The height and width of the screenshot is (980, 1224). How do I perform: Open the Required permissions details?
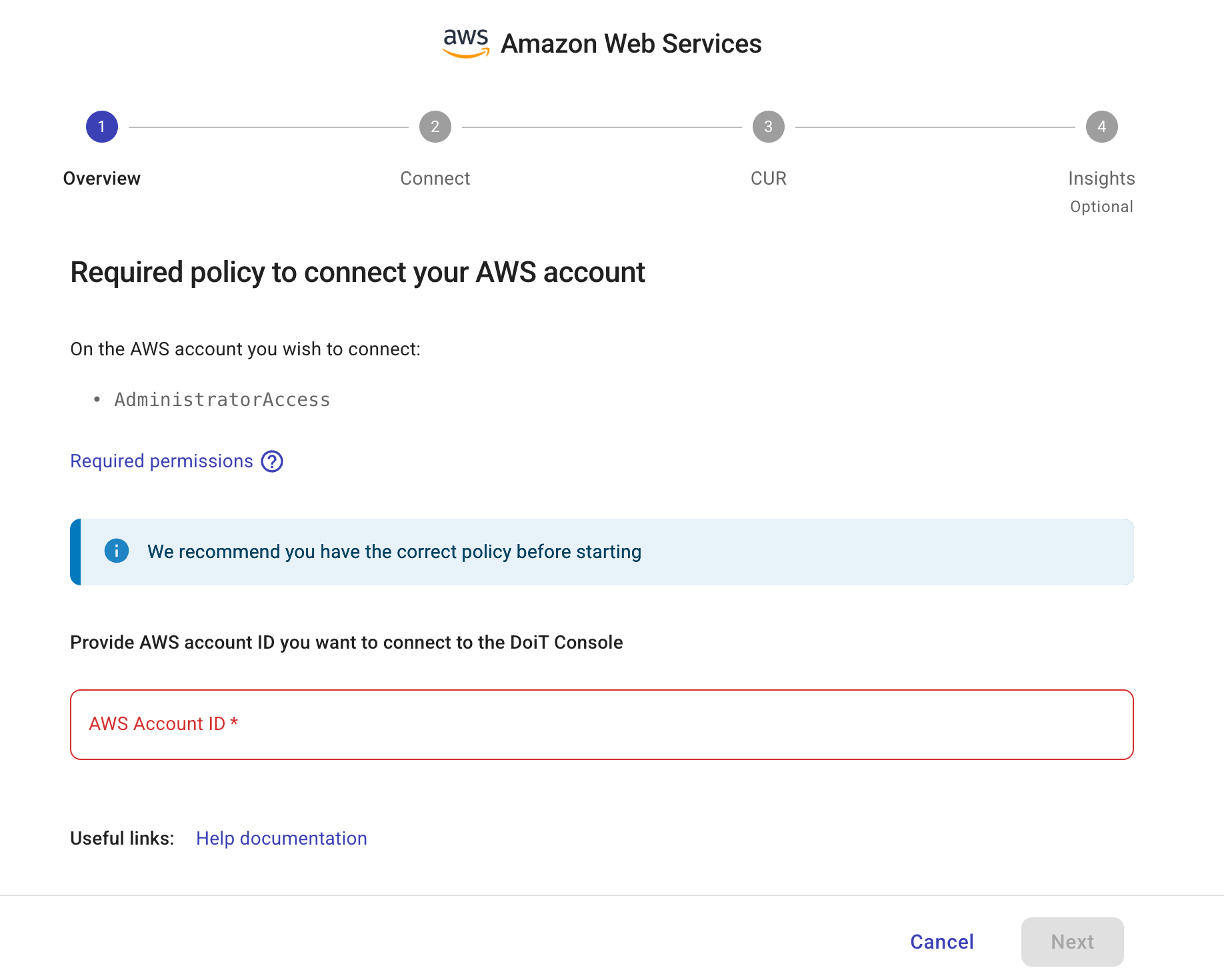tap(161, 461)
